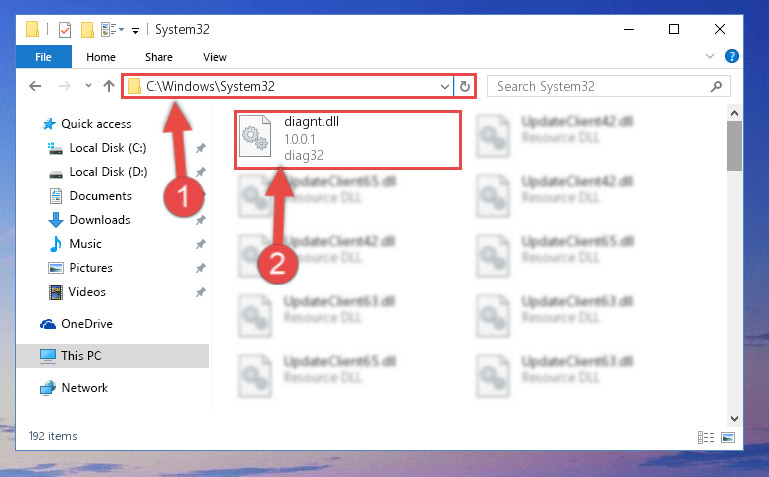Click the Properties checkmark quick access icon
The image size is (769, 477).
pos(65,30)
